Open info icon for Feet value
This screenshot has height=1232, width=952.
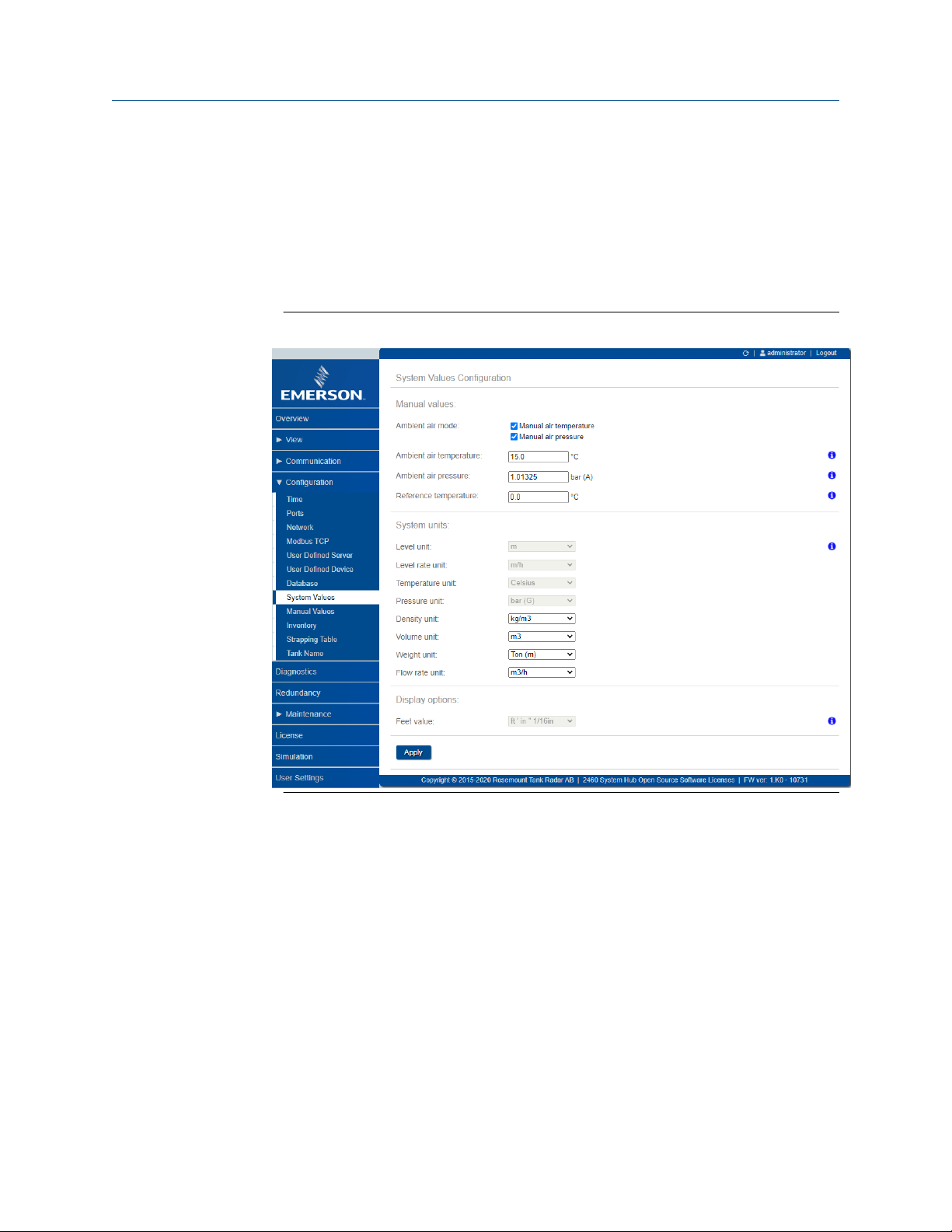(832, 721)
